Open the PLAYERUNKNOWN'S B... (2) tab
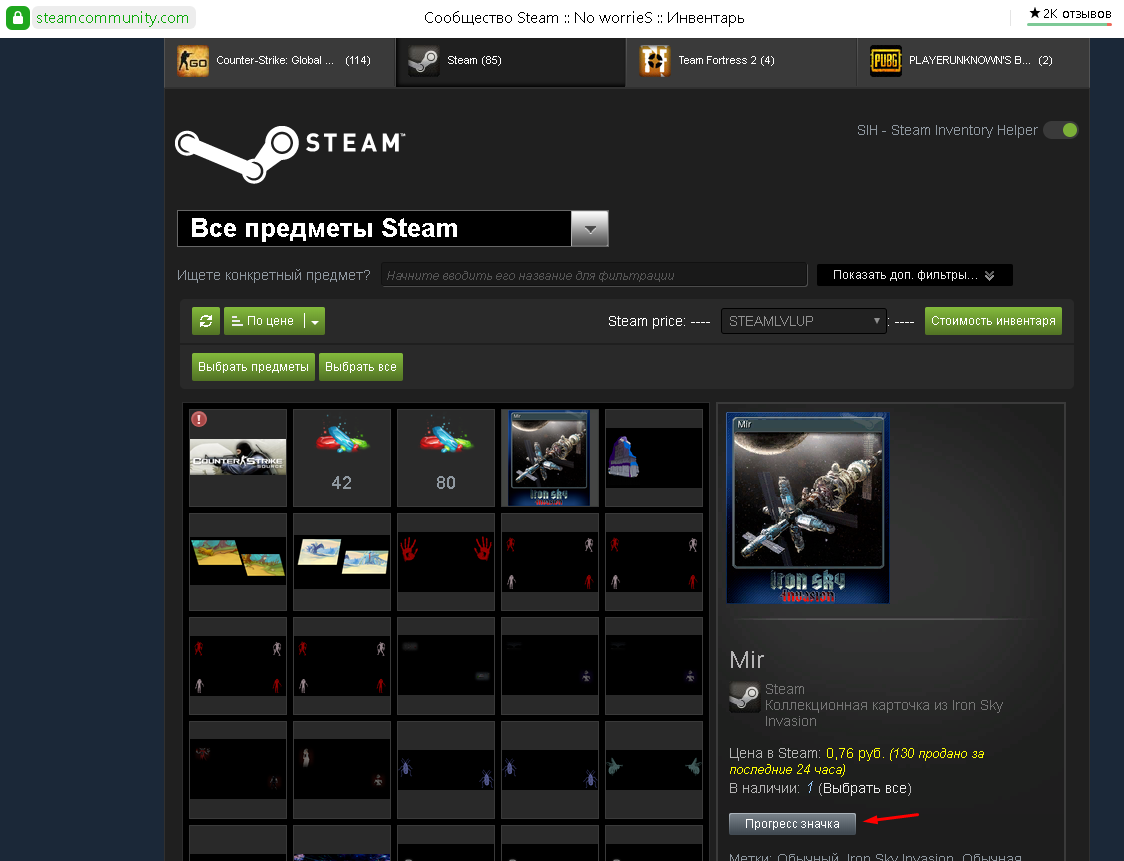 click(973, 62)
